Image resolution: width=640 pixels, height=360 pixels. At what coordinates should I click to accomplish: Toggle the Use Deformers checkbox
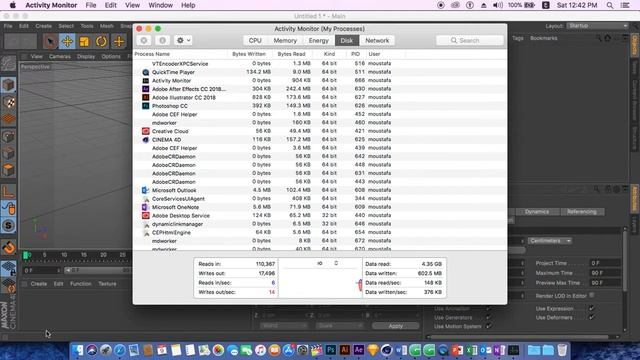[591, 317]
